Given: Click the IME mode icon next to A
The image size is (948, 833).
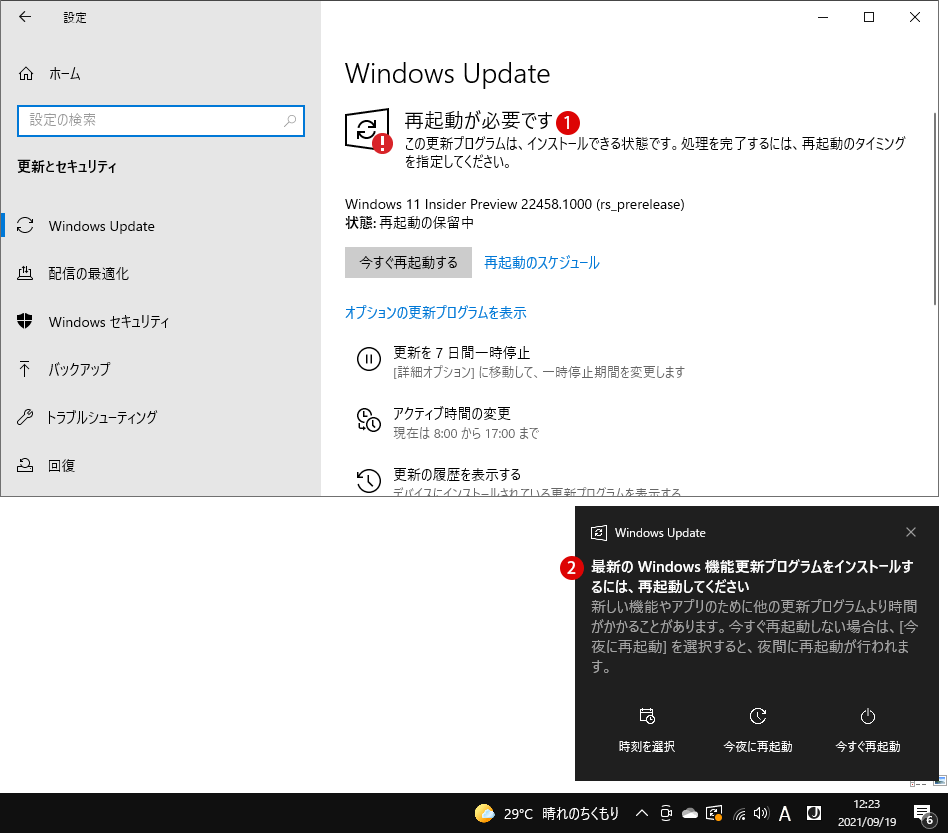Looking at the screenshot, I should pos(814,814).
